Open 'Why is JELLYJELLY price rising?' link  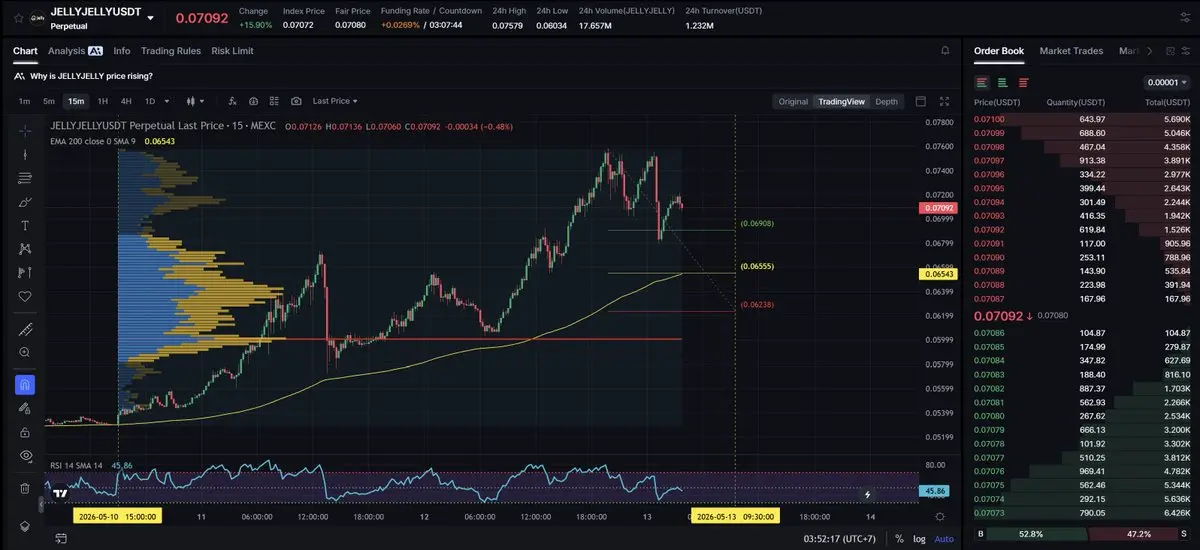pyautogui.click(x=91, y=76)
